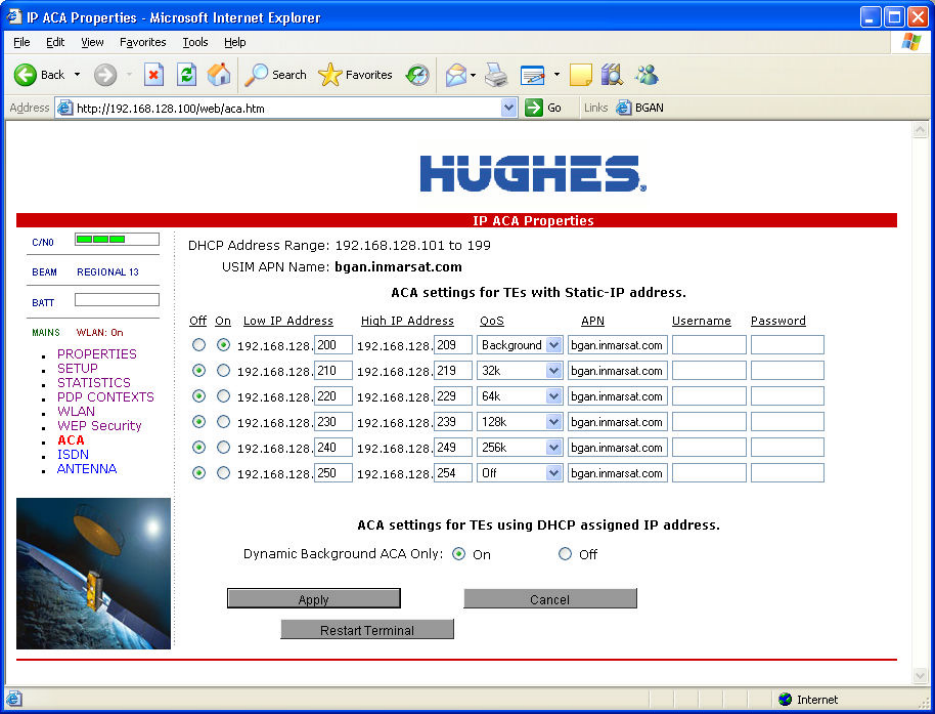Click the C/N0 signal strength bar
This screenshot has width=935, height=714.
[117, 239]
